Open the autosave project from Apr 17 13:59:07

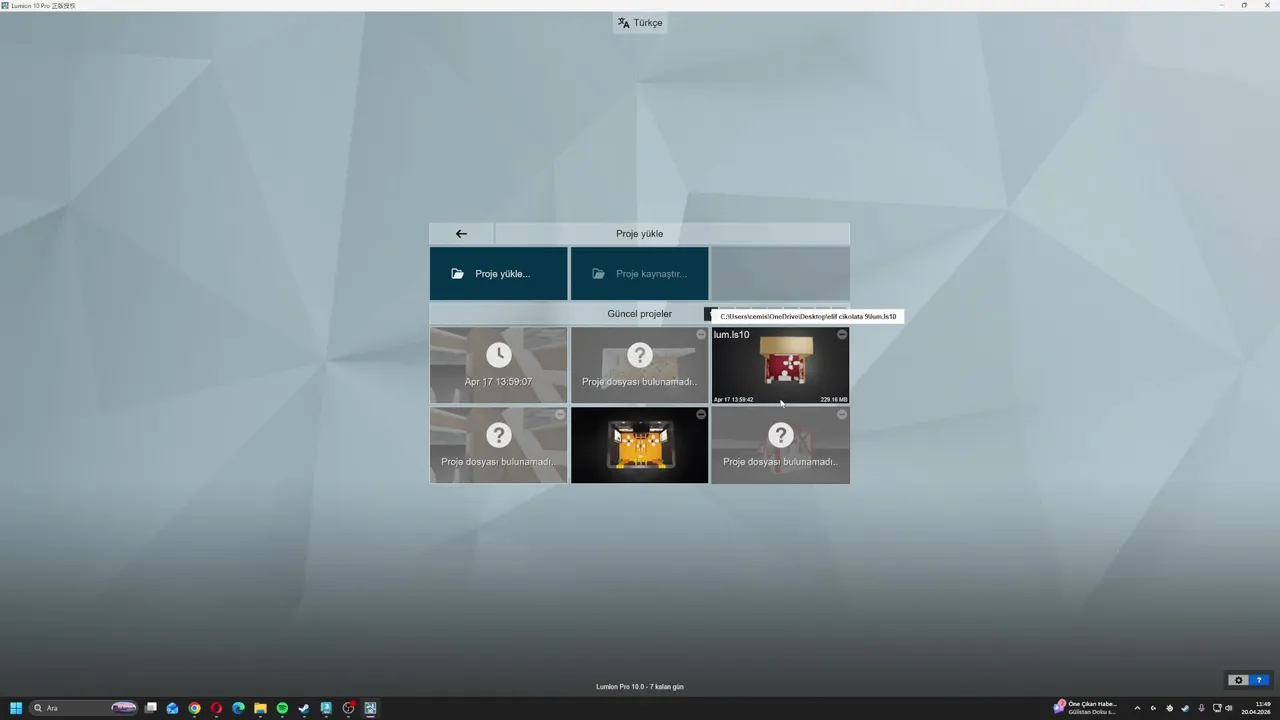click(498, 365)
